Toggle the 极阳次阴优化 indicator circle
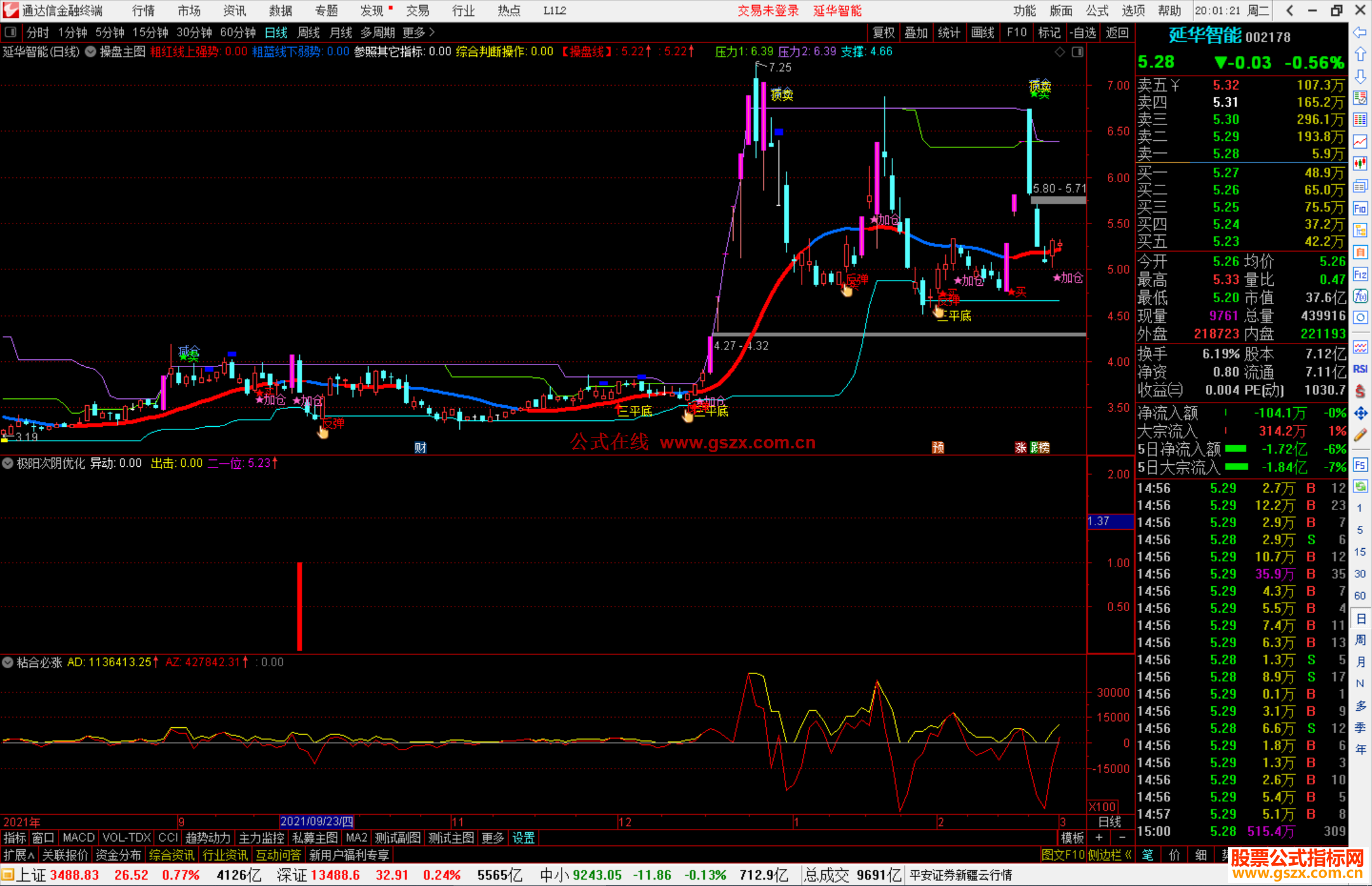Image resolution: width=1372 pixels, height=886 pixels. [x=8, y=464]
